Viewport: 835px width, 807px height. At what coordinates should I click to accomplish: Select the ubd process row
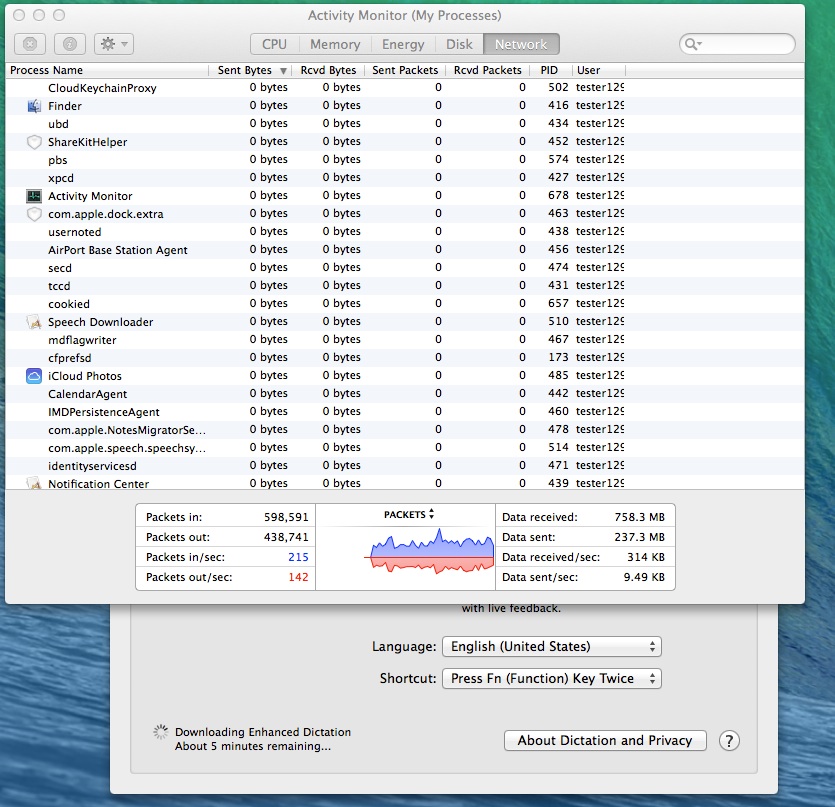click(x=405, y=124)
